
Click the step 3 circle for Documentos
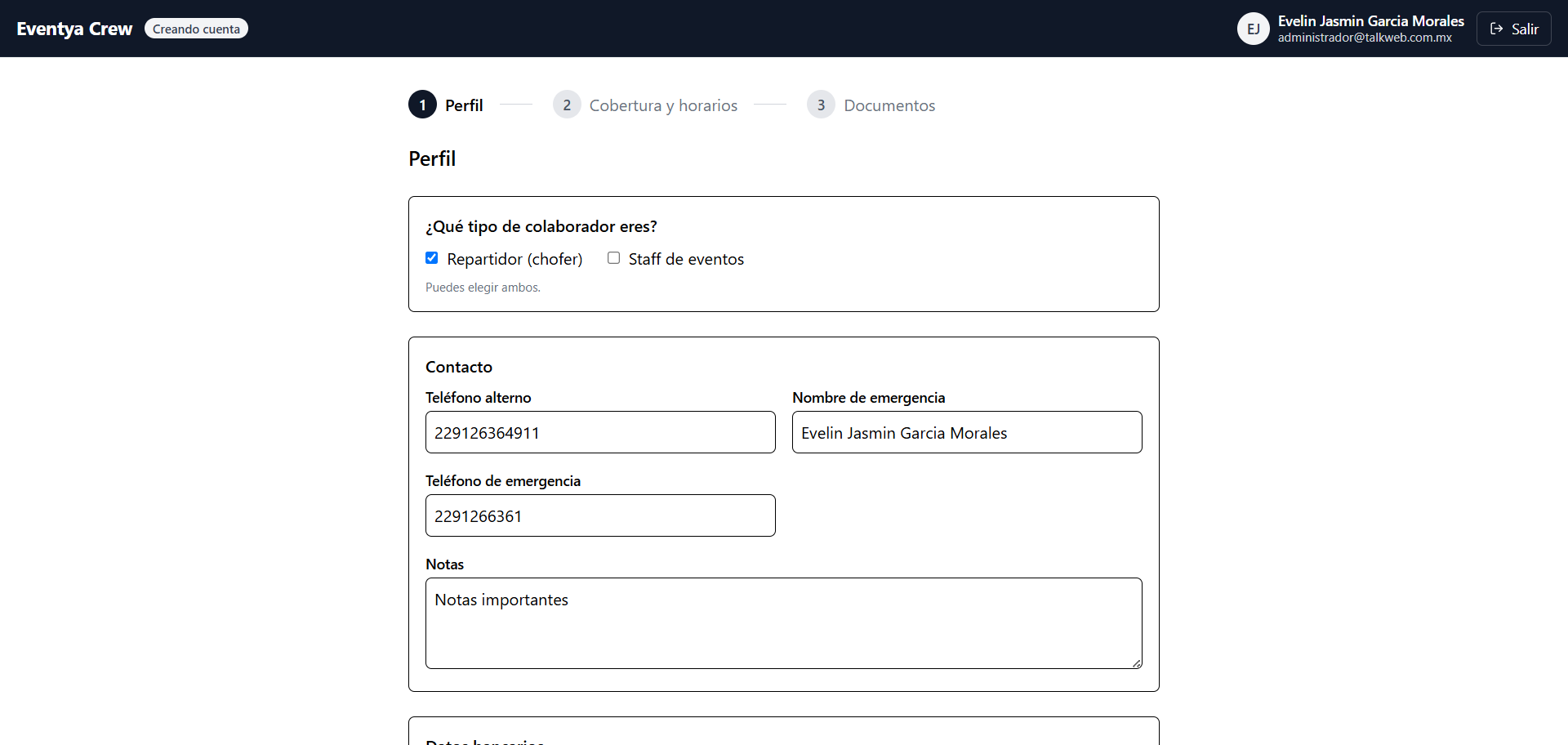click(x=821, y=105)
